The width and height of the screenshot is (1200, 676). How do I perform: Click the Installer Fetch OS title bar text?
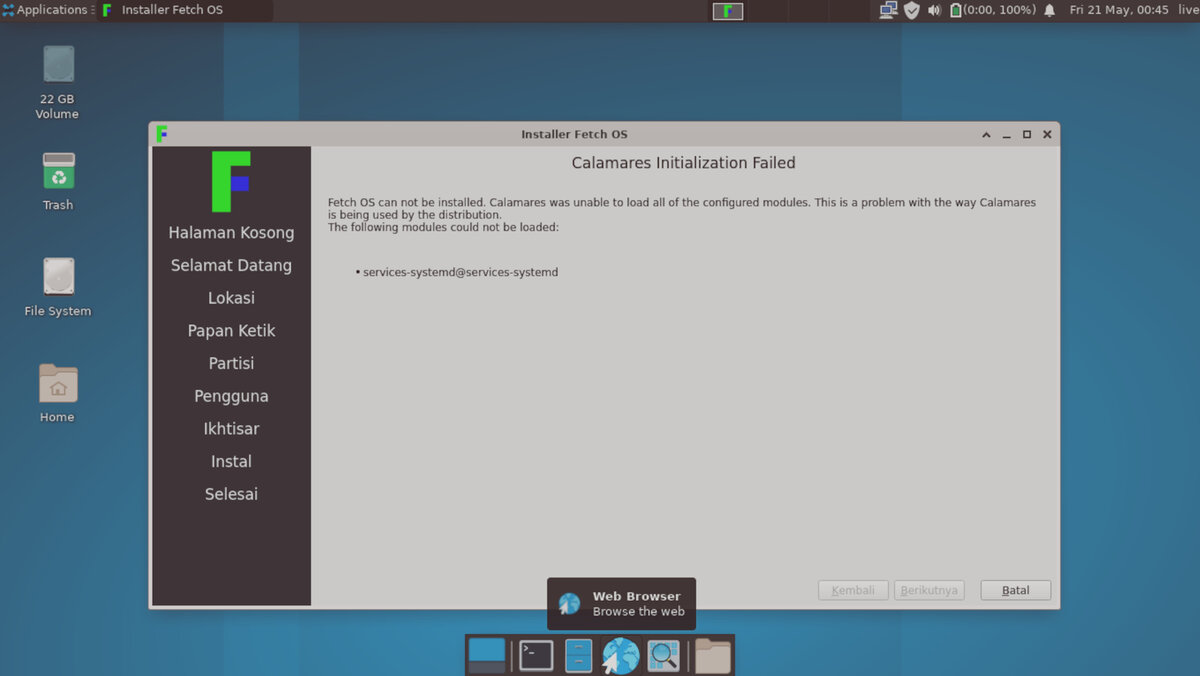(574, 134)
